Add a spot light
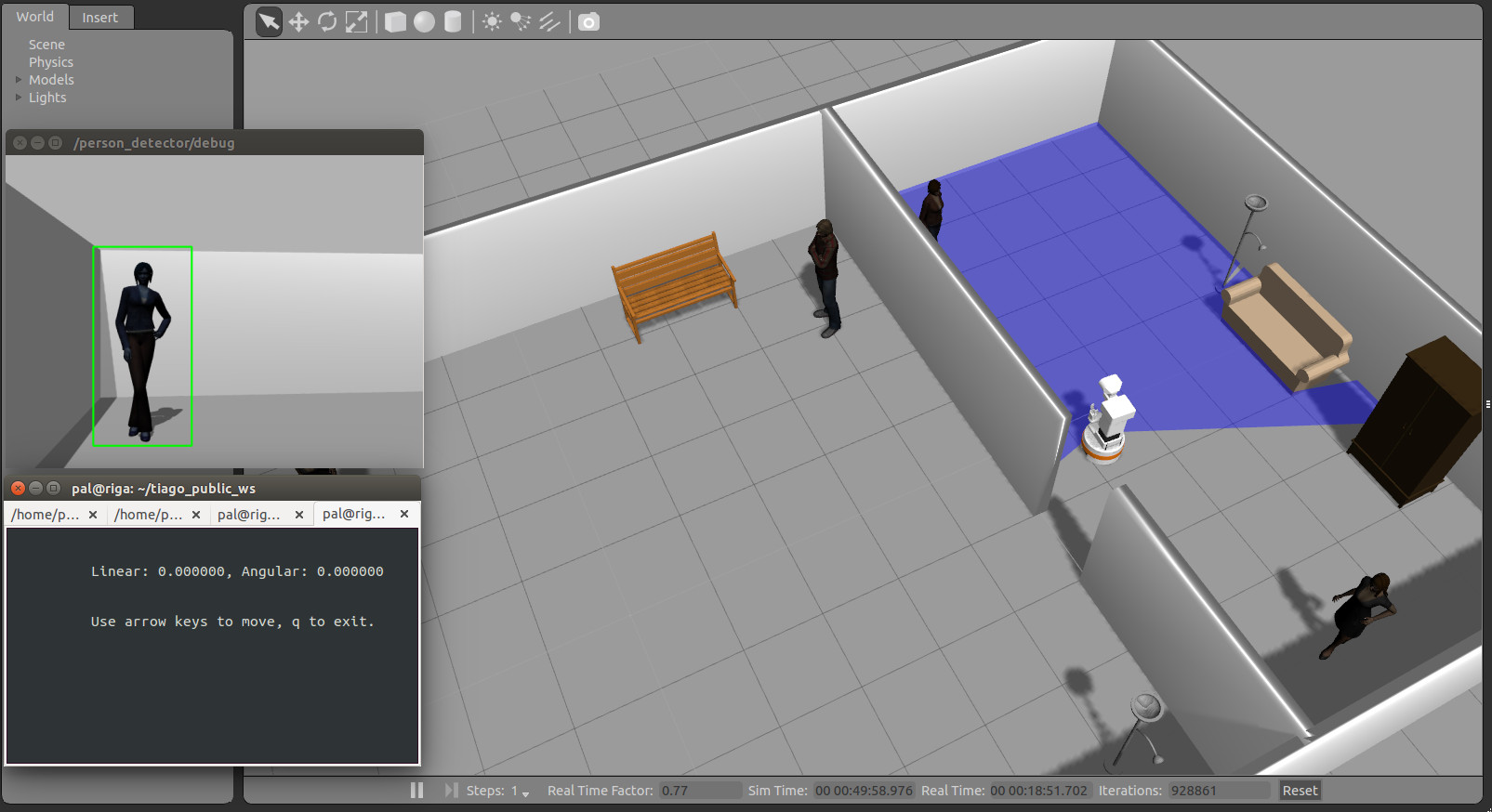 click(521, 21)
